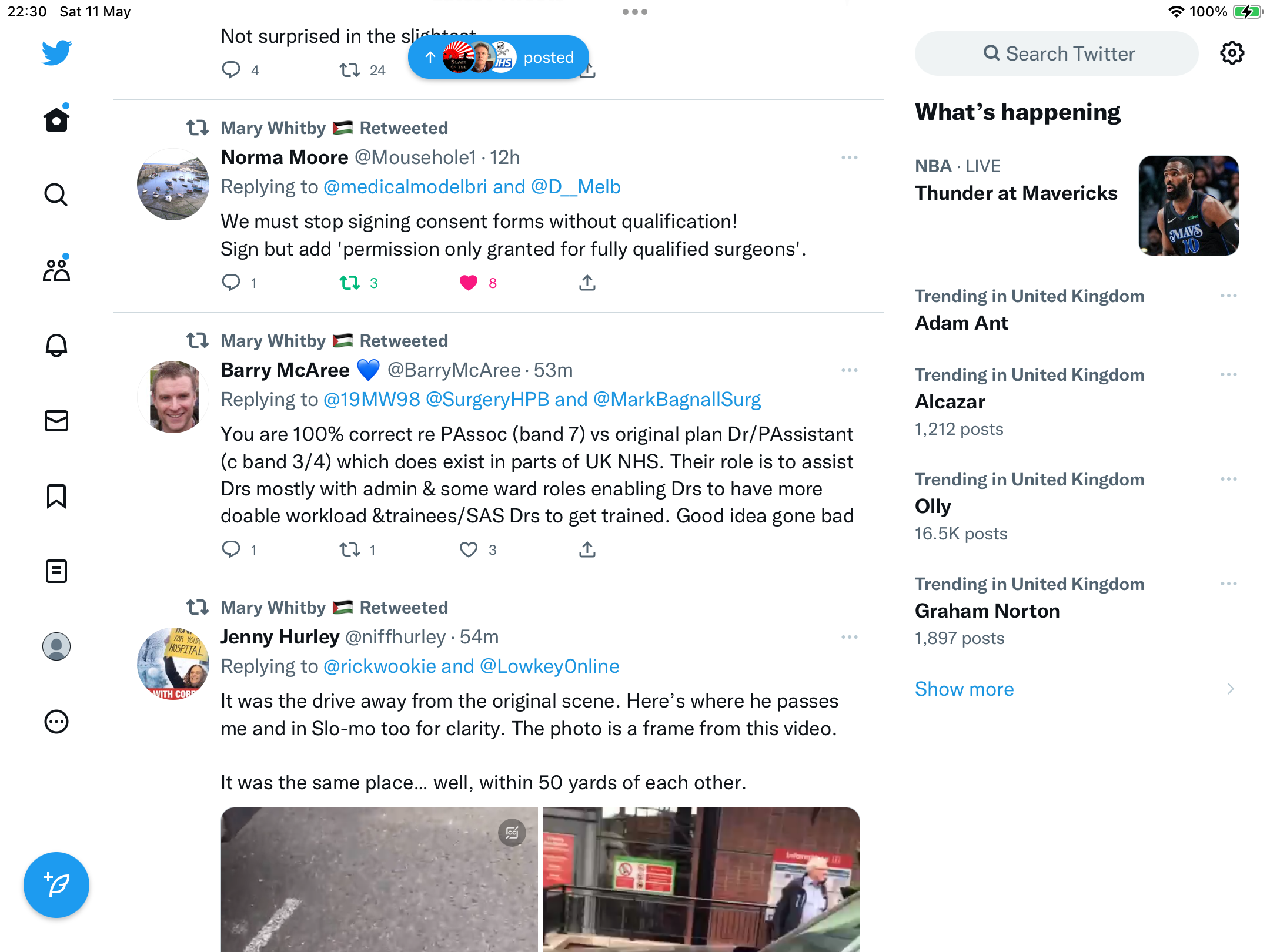1270x952 pixels.
Task: Click the new posts 'posted' pill
Action: pyautogui.click(x=499, y=58)
